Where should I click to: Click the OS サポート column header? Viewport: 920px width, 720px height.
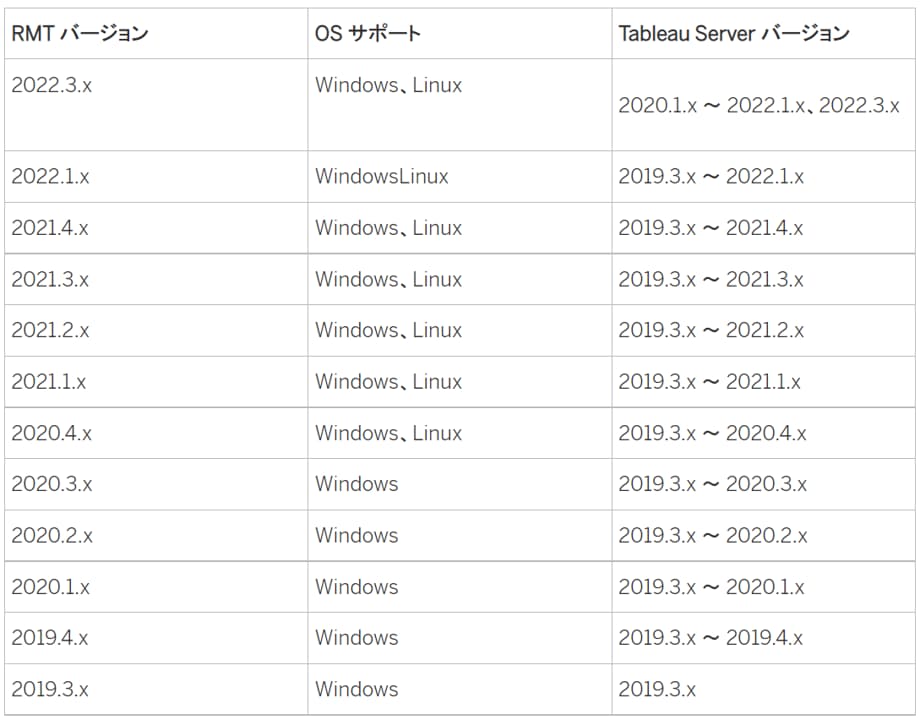point(460,33)
